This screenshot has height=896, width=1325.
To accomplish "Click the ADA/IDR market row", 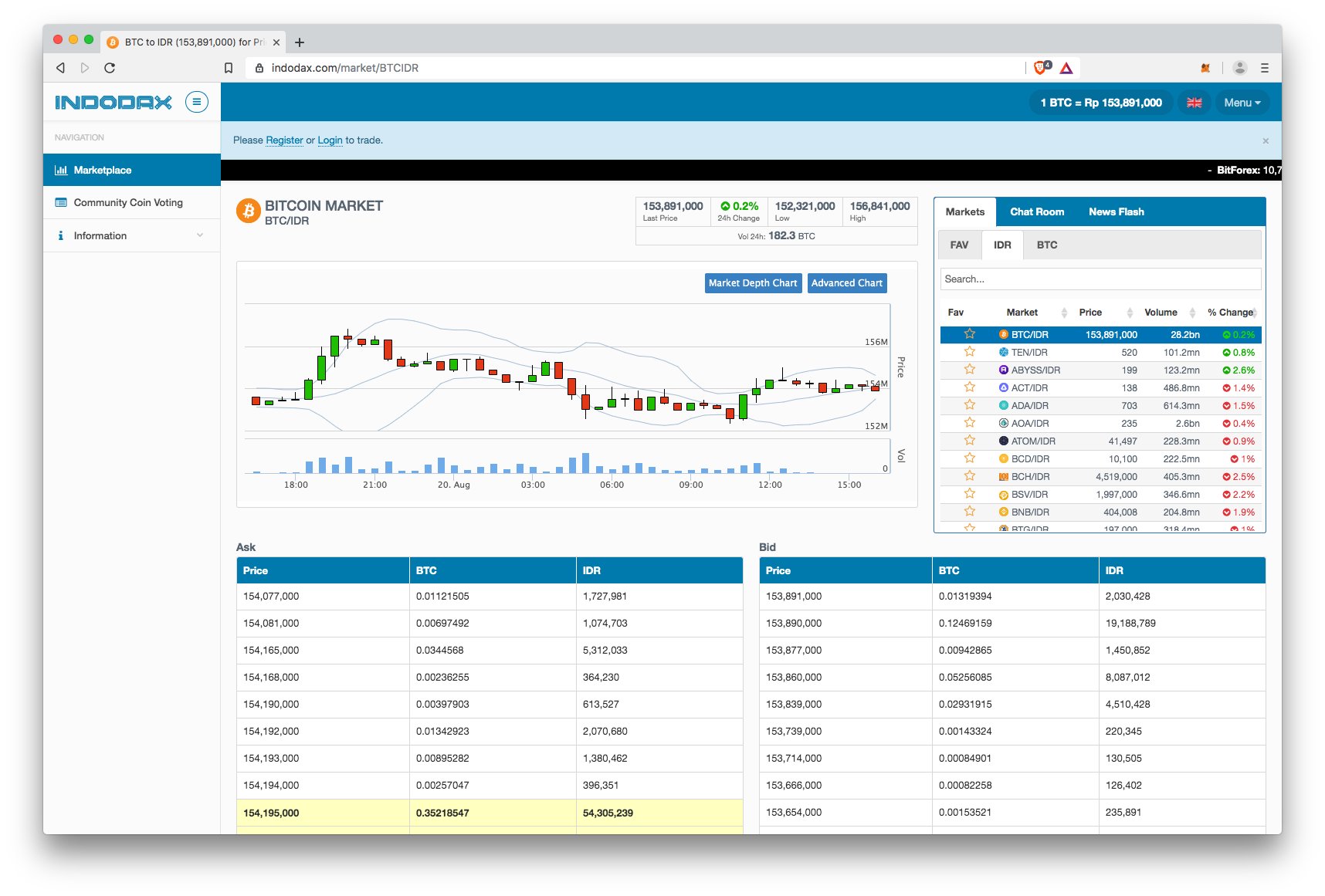I will pos(1100,405).
